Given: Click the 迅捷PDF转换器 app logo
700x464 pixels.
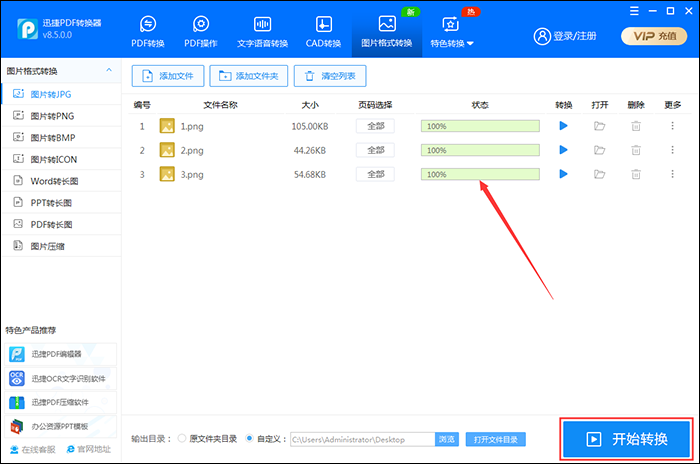Looking at the screenshot, I should pyautogui.click(x=27, y=29).
